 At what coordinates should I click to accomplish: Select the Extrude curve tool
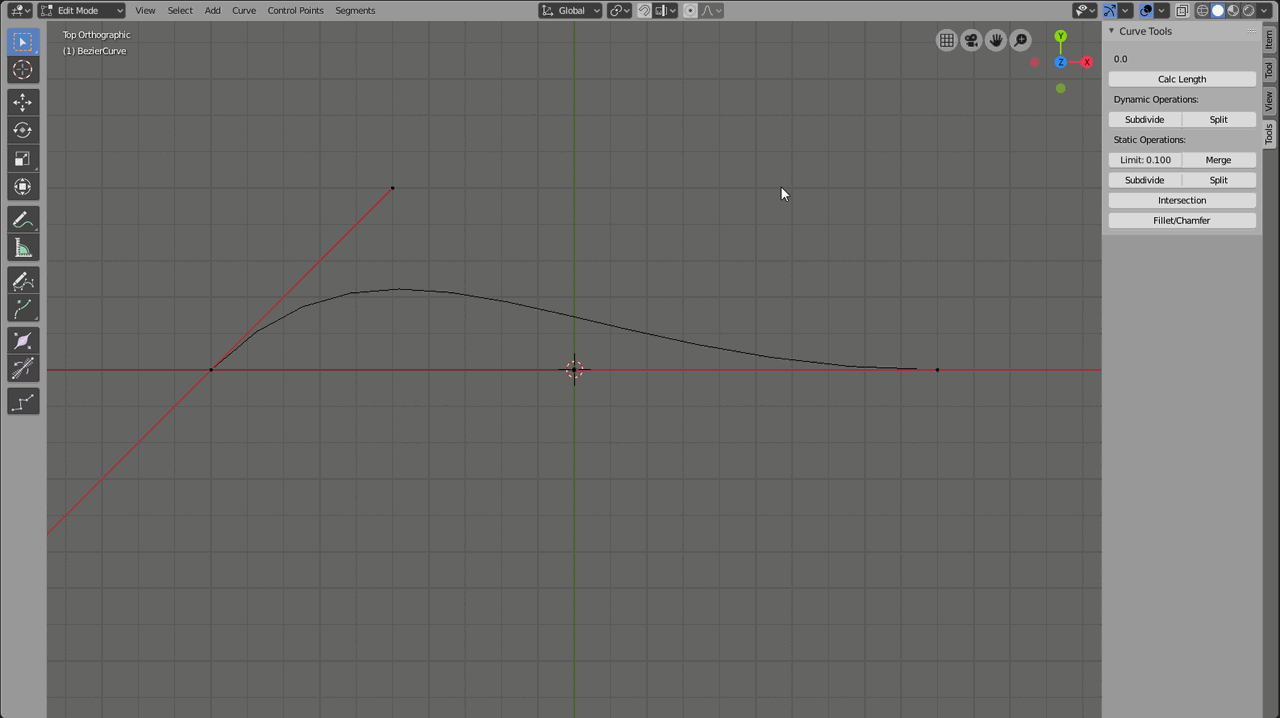tap(23, 308)
